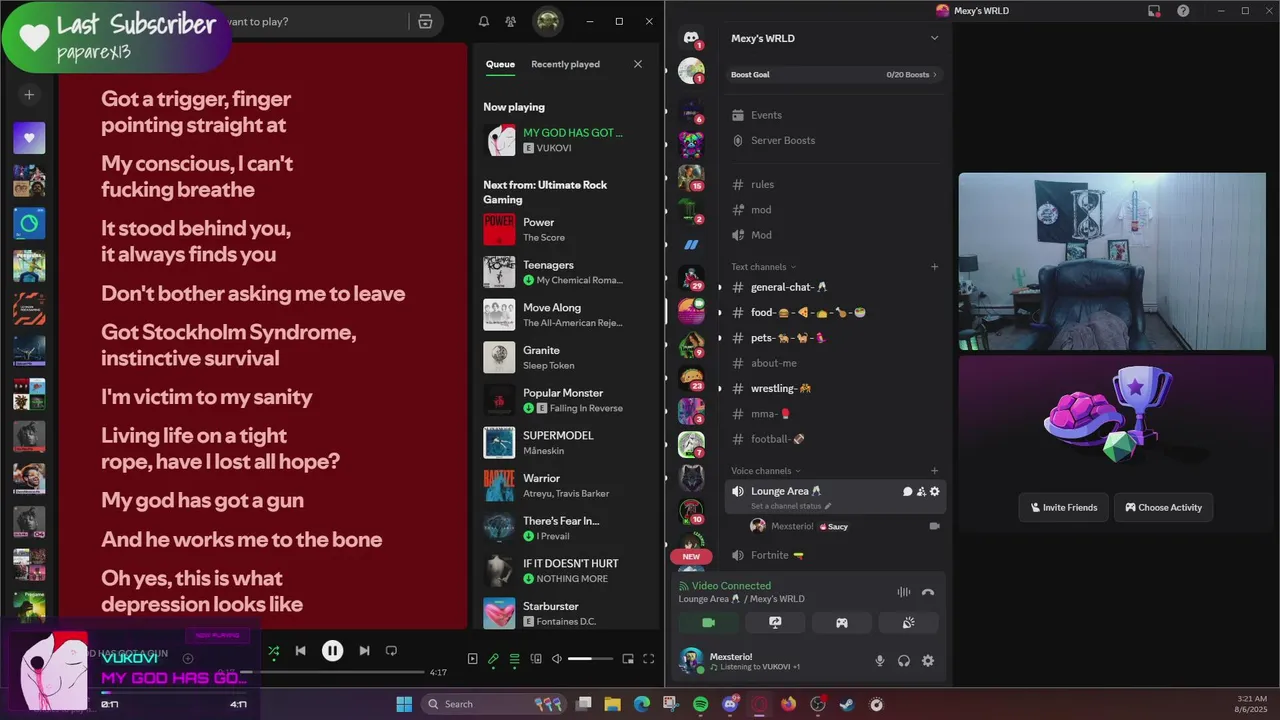The image size is (1280, 720).
Task: Start an activity with gamepad icon
Action: [x=842, y=623]
